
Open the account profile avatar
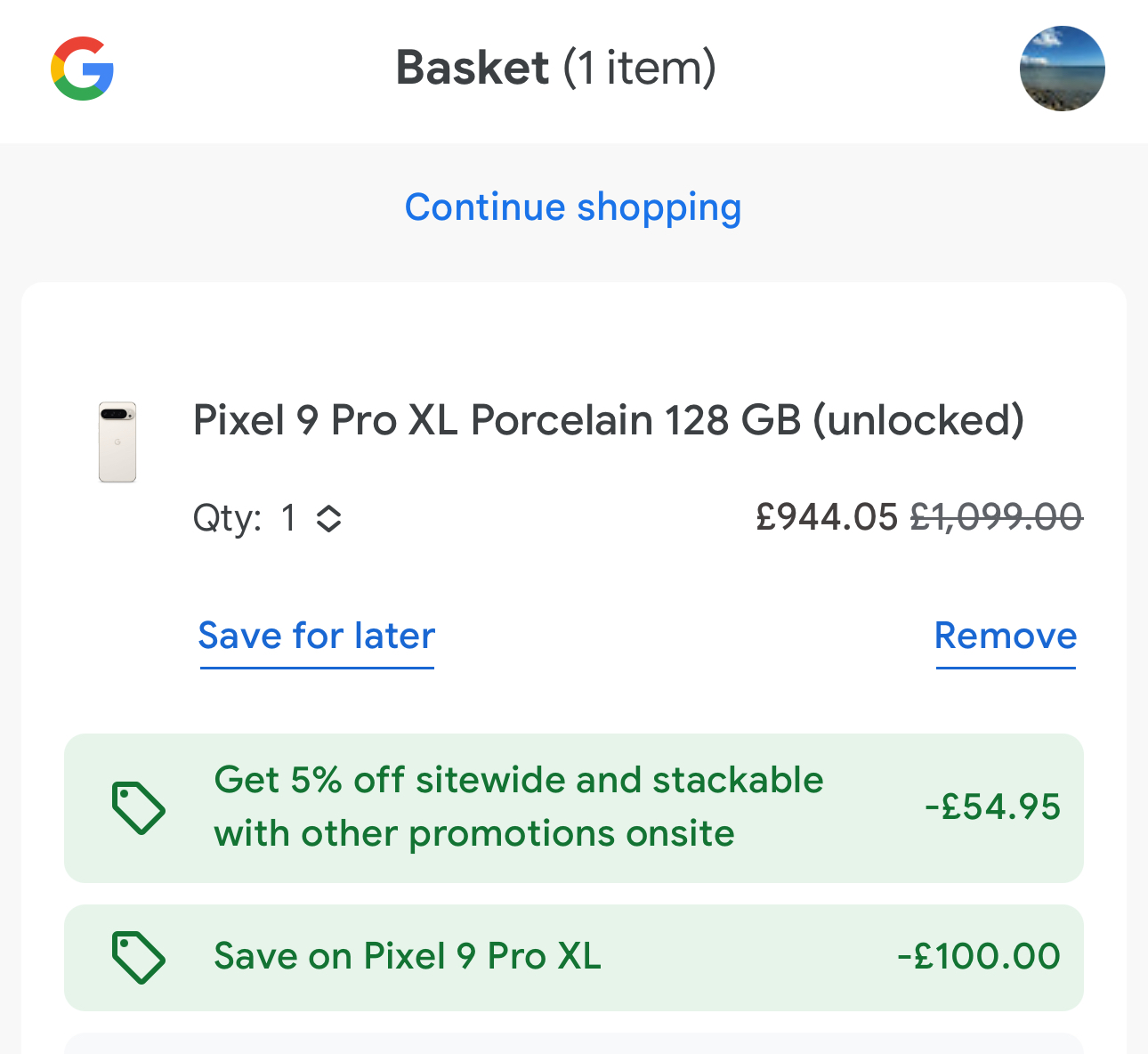tap(1062, 69)
